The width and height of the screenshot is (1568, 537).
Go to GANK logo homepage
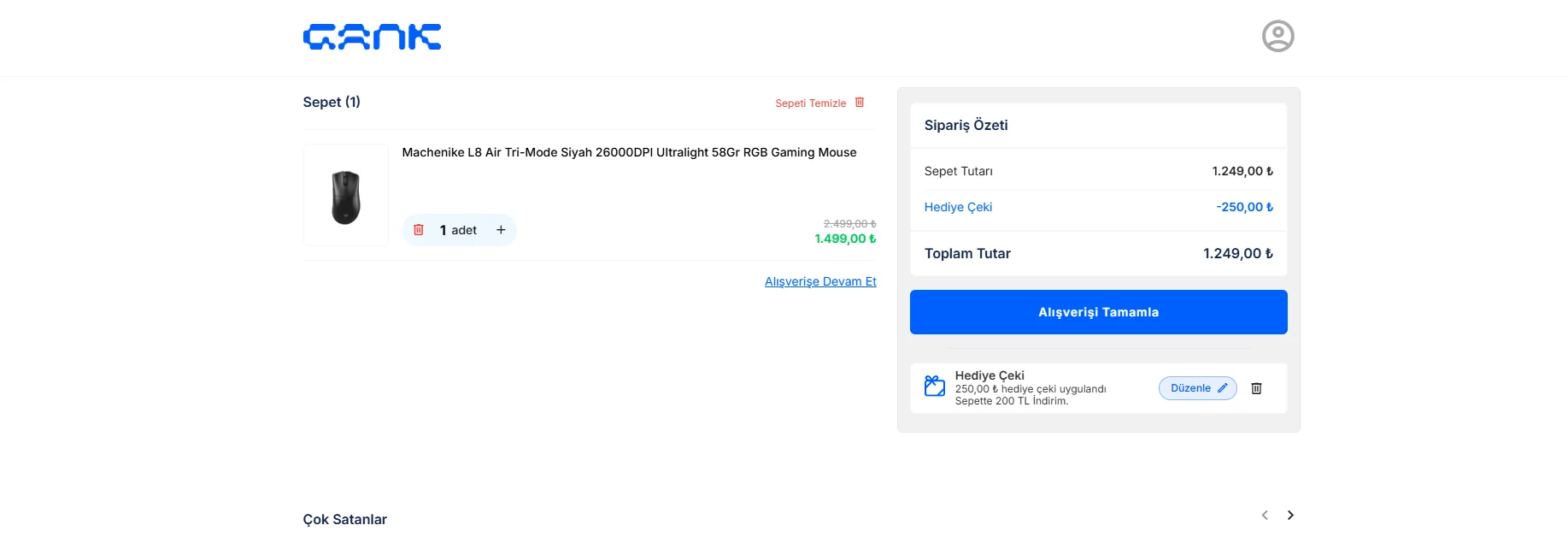[372, 37]
